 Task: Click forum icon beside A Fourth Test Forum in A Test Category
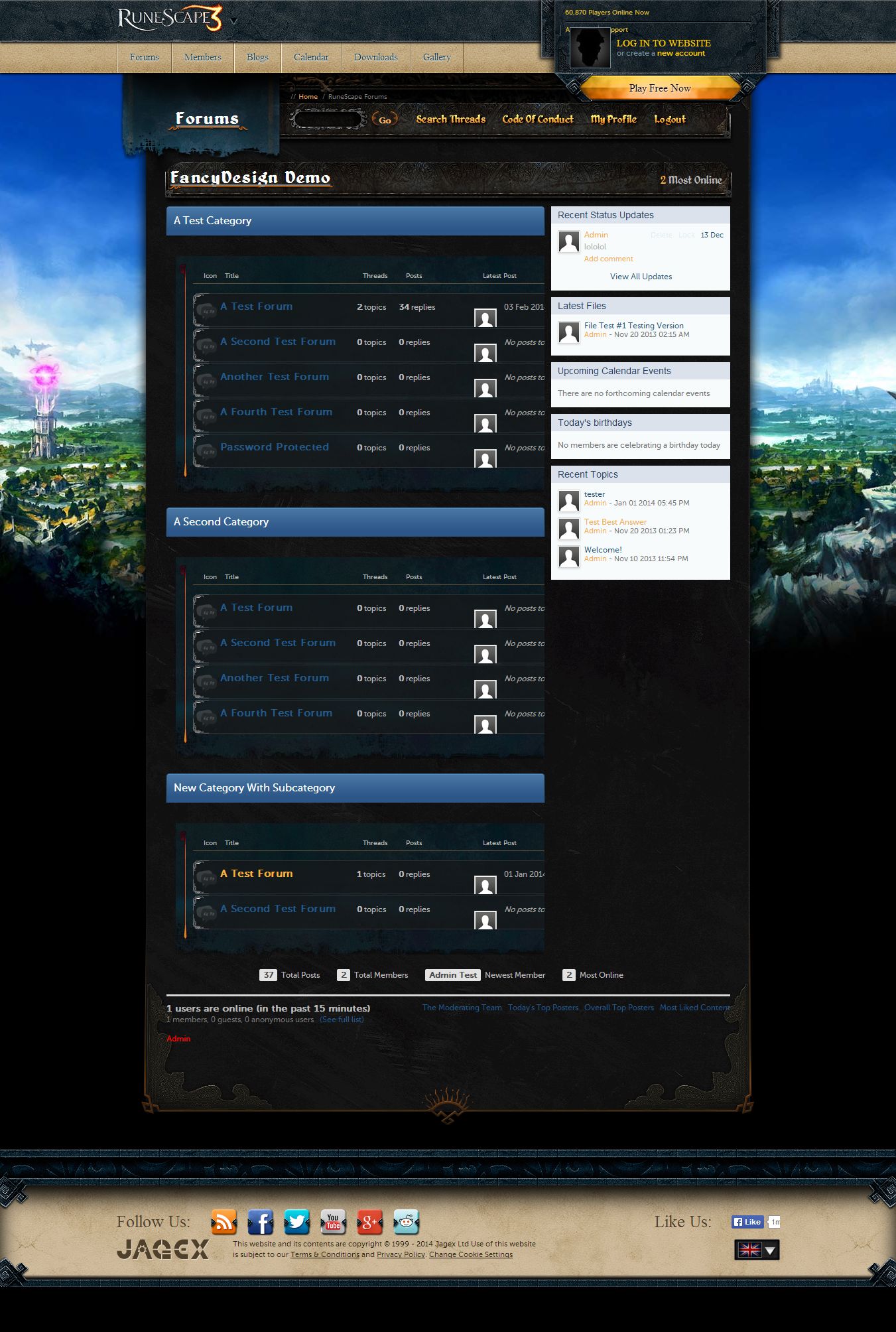206,416
